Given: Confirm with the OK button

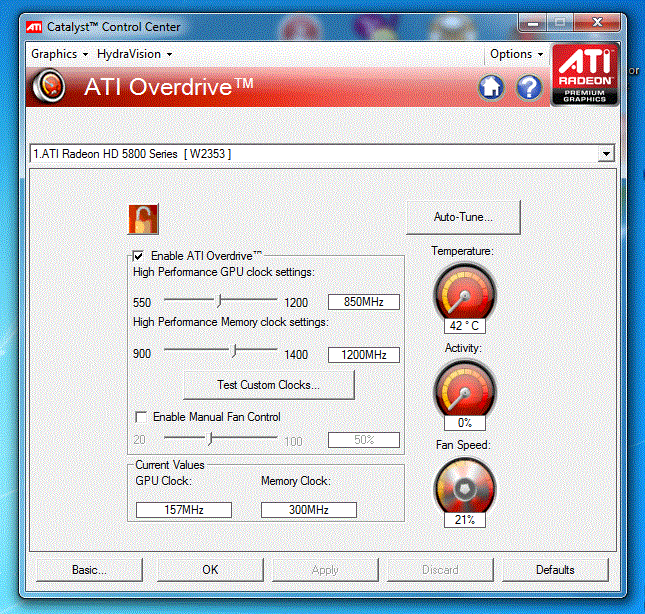Looking at the screenshot, I should click(x=210, y=570).
